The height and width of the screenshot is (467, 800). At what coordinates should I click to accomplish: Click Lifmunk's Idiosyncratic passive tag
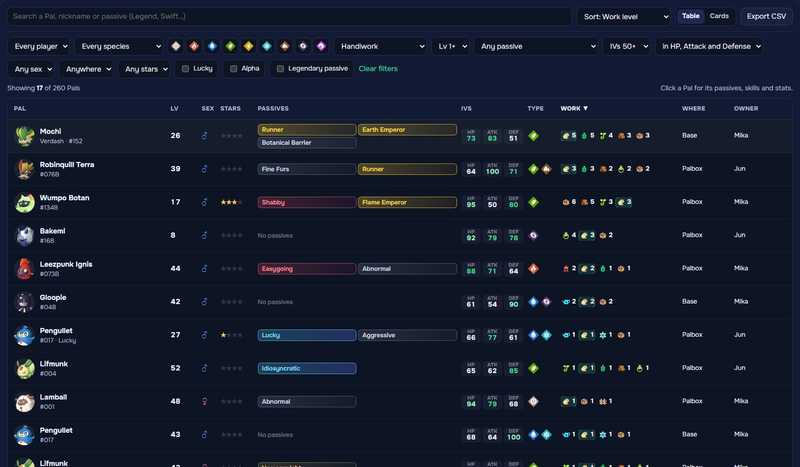tap(307, 368)
